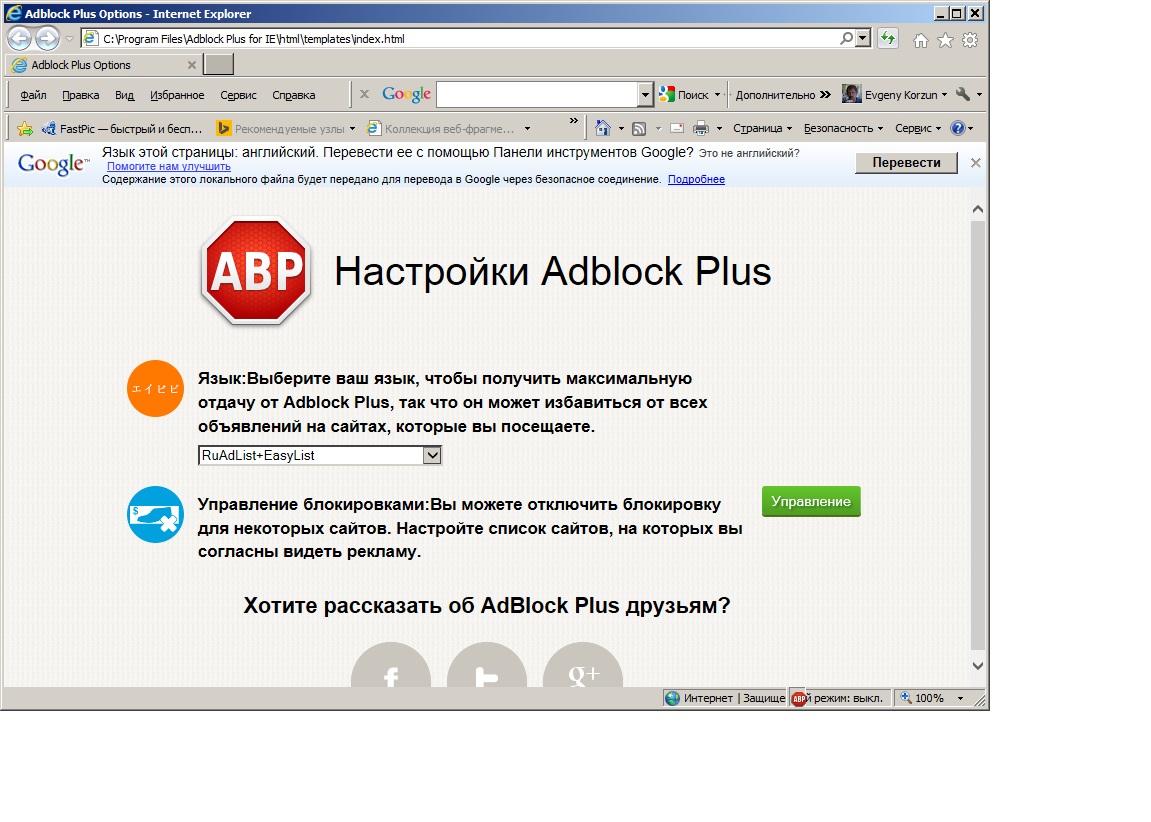Open the Файл menu
This screenshot has height=822, width=1151.
33,95
